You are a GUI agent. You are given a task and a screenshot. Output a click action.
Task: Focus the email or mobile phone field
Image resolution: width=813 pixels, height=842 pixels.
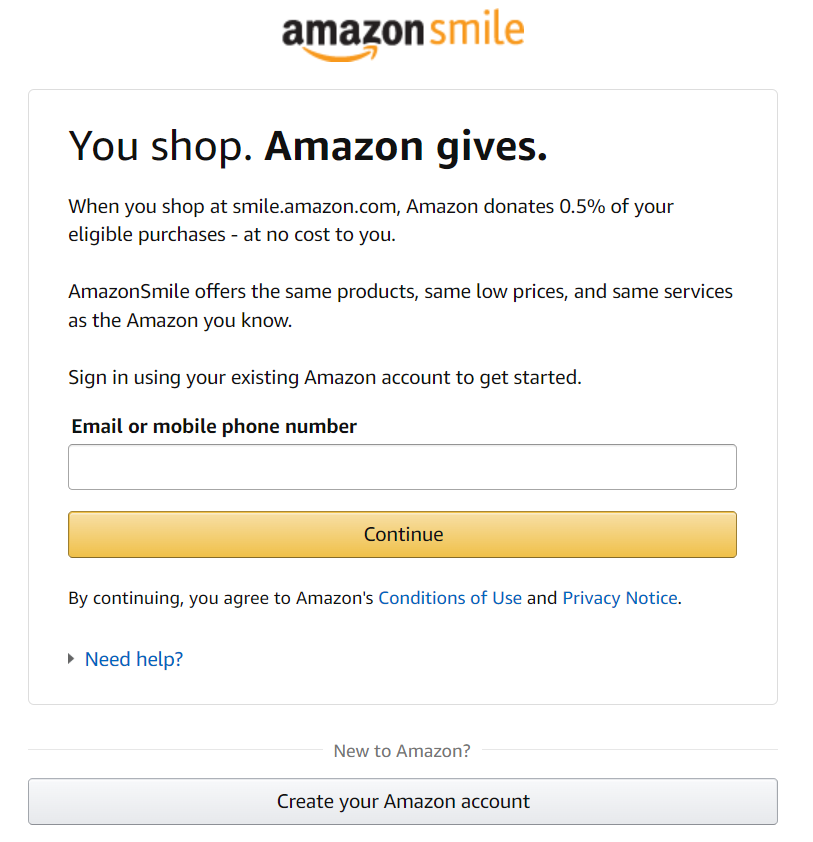tap(402, 467)
